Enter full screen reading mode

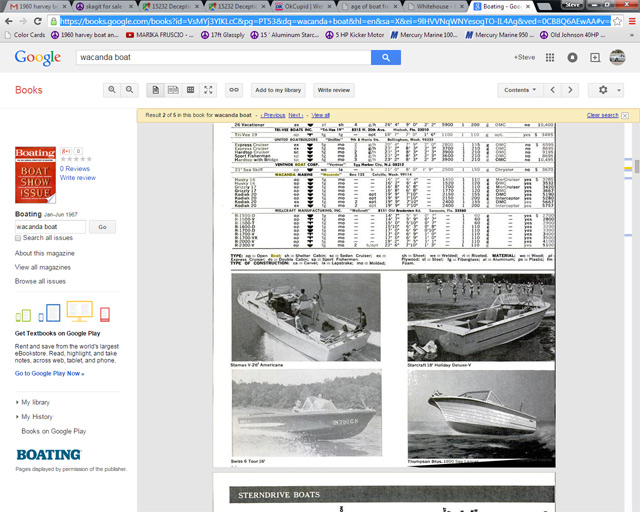(x=209, y=90)
